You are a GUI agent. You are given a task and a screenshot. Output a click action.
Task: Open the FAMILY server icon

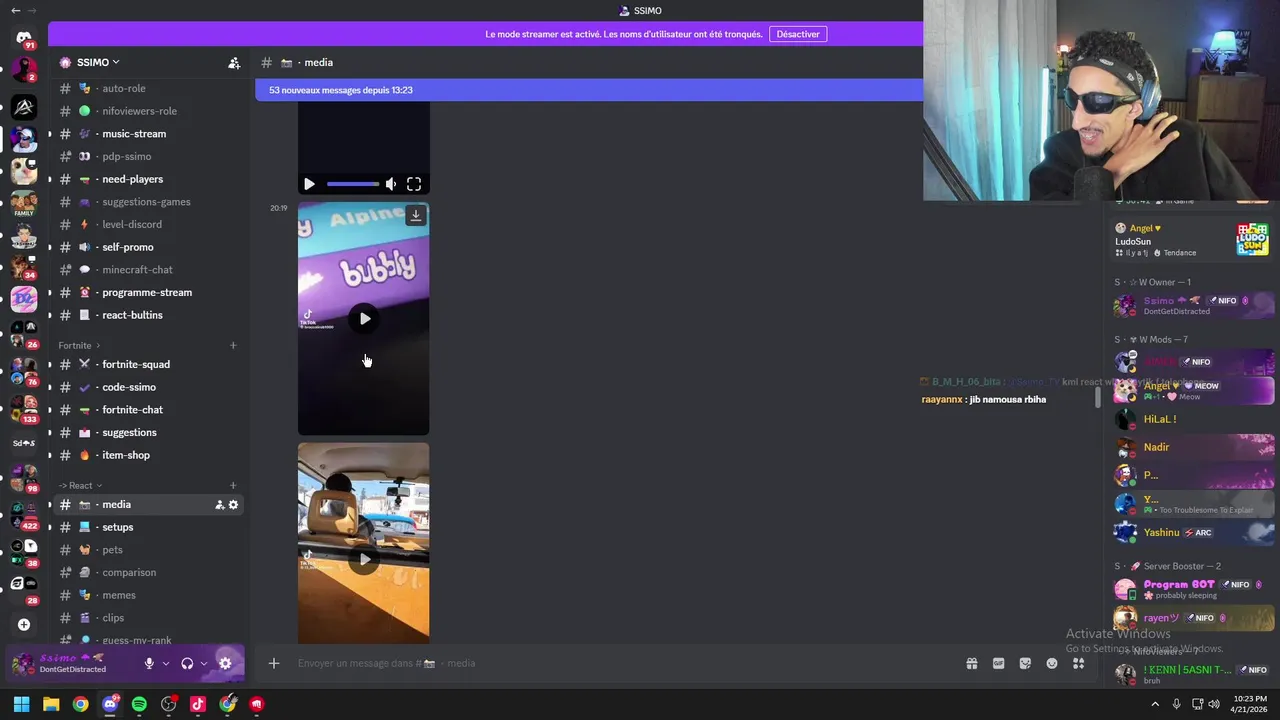tap(24, 204)
